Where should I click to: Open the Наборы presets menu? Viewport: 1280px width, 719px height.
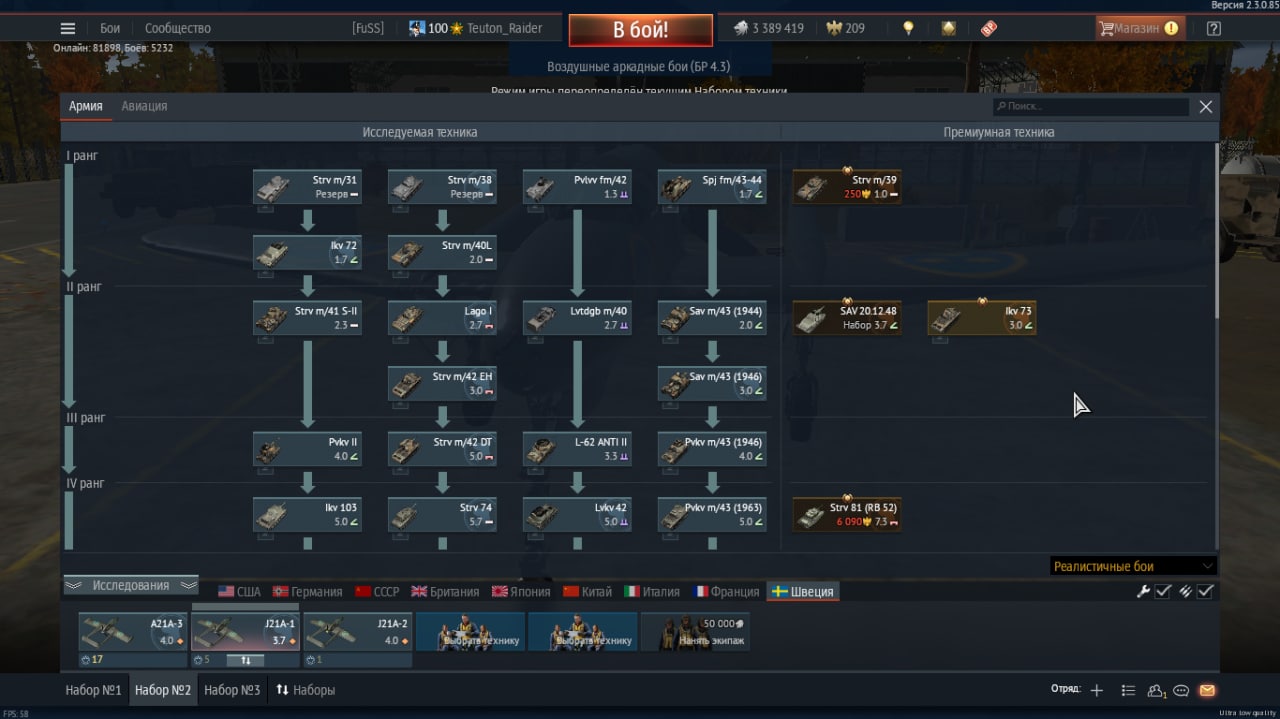(306, 690)
